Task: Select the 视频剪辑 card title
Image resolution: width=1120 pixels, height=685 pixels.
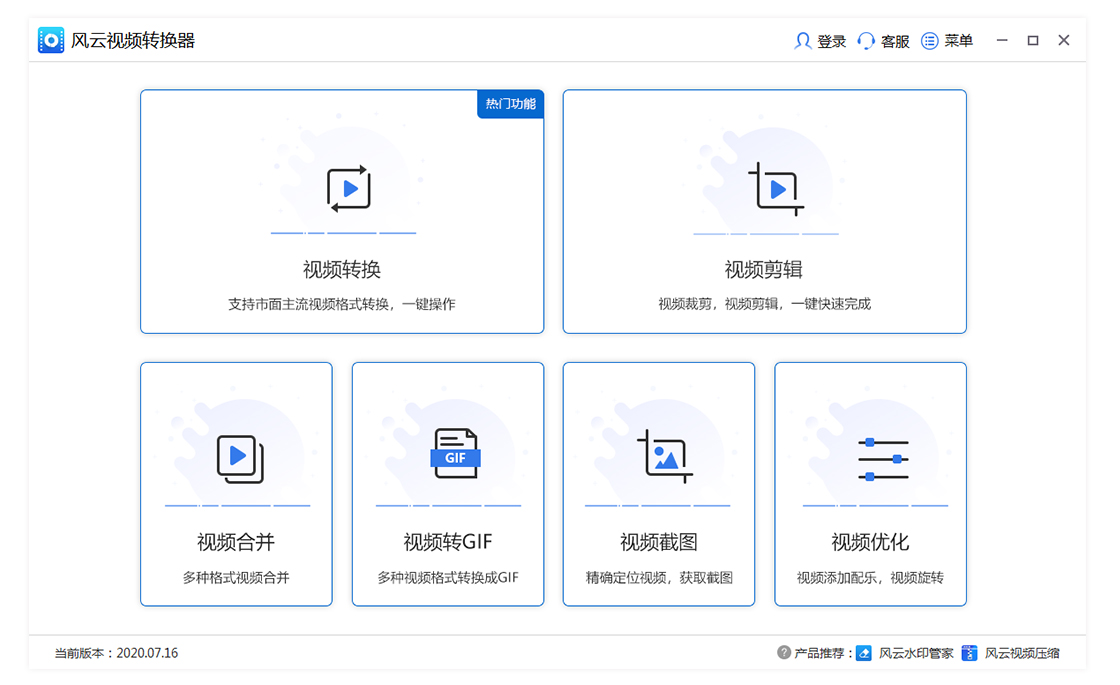Action: [764, 269]
